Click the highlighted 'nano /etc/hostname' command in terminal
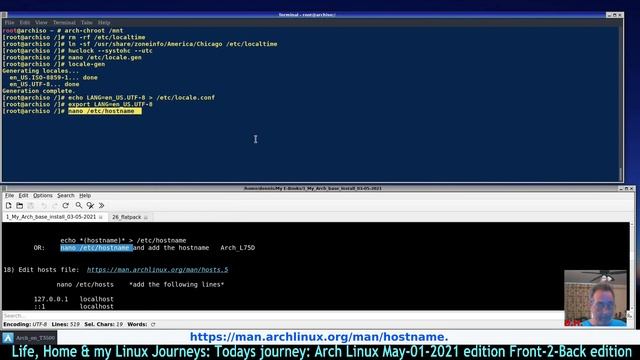The image size is (640, 360). (x=104, y=111)
